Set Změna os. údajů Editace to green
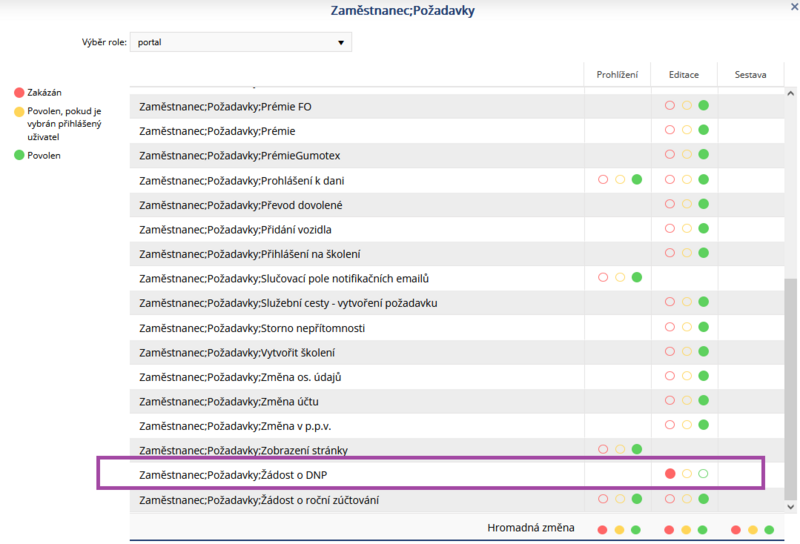800x544 pixels. pyautogui.click(x=704, y=376)
